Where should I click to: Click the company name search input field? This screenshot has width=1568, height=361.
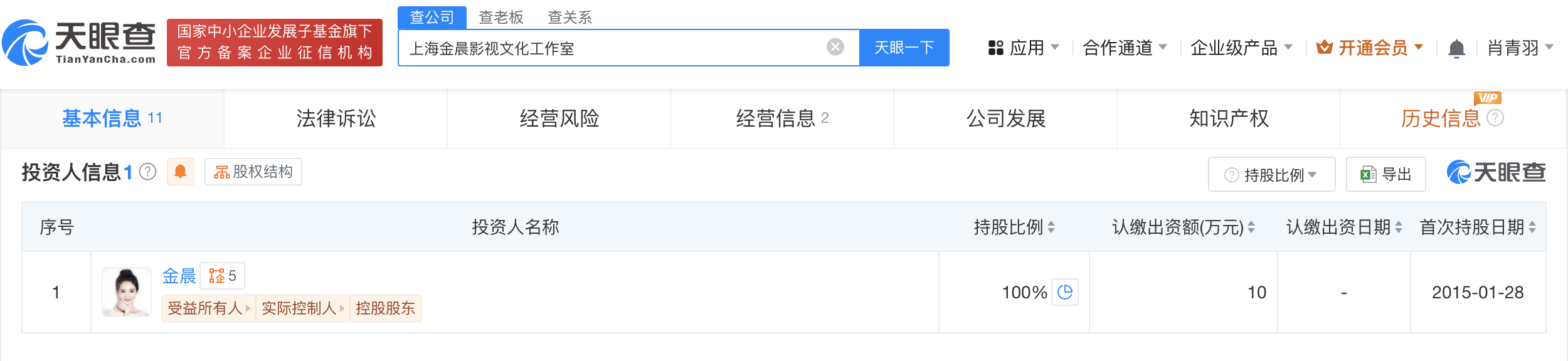[615, 48]
